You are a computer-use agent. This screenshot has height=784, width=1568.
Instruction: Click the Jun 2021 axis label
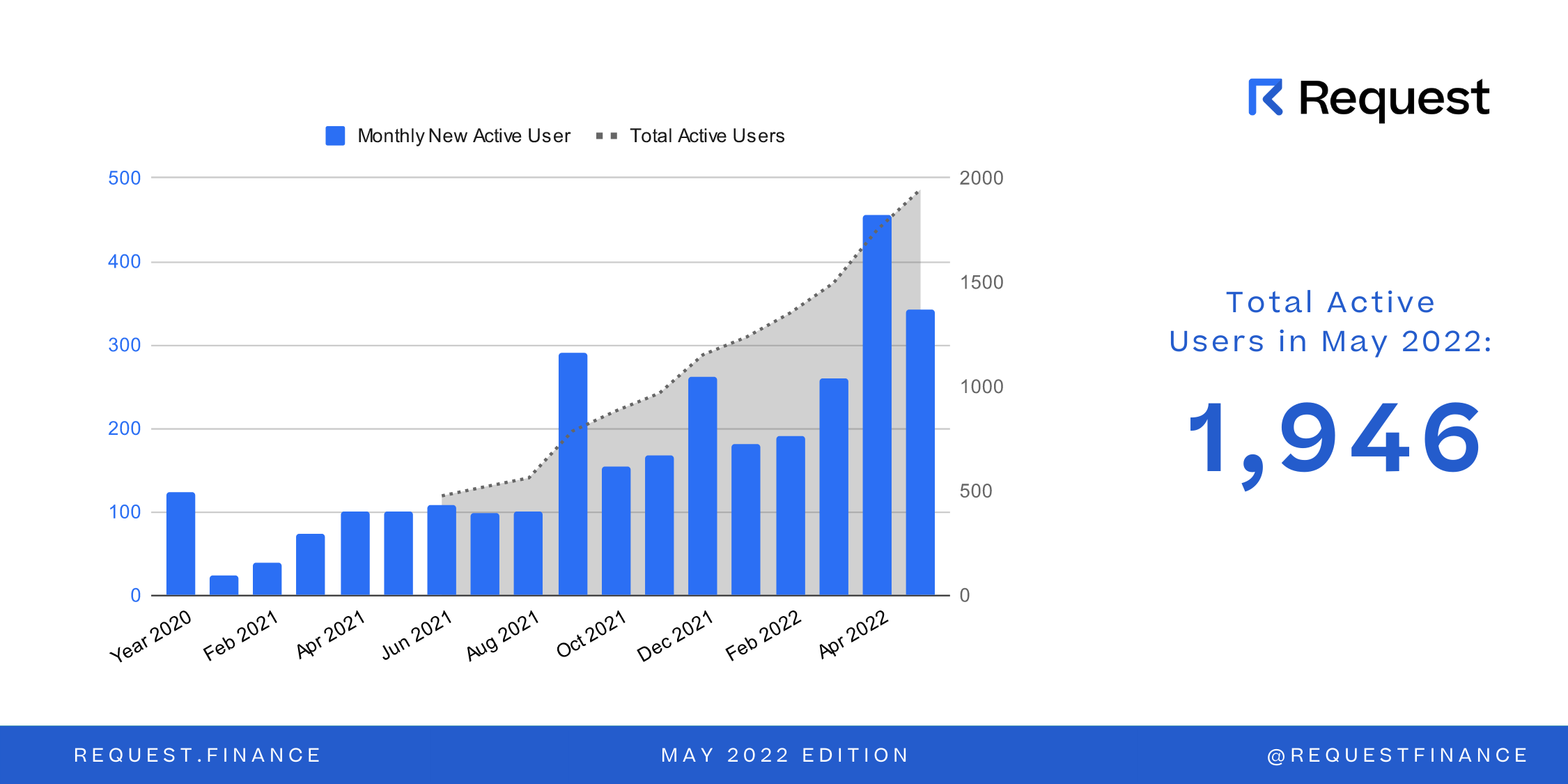pos(417,636)
